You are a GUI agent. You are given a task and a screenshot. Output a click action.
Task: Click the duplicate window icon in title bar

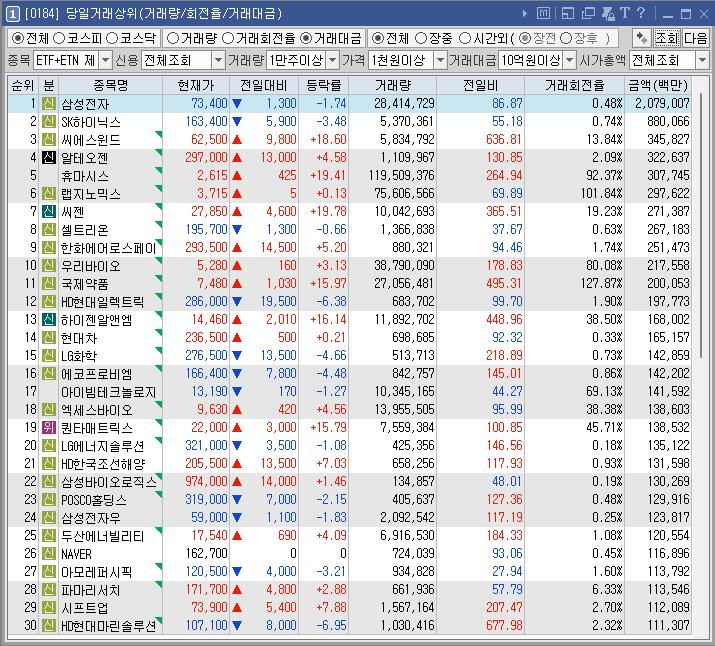click(x=588, y=14)
